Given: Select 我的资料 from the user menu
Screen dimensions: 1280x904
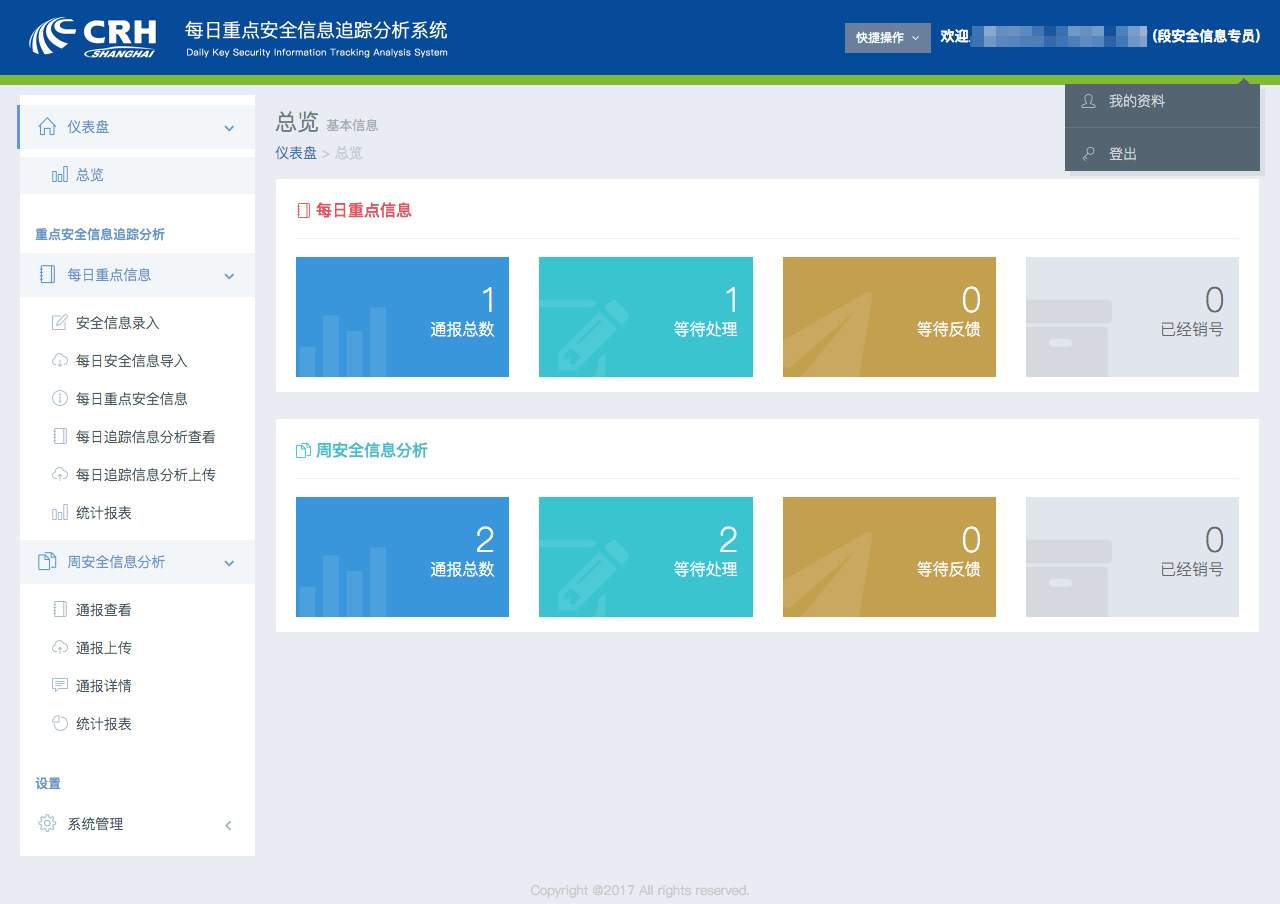Looking at the screenshot, I should [x=1137, y=101].
